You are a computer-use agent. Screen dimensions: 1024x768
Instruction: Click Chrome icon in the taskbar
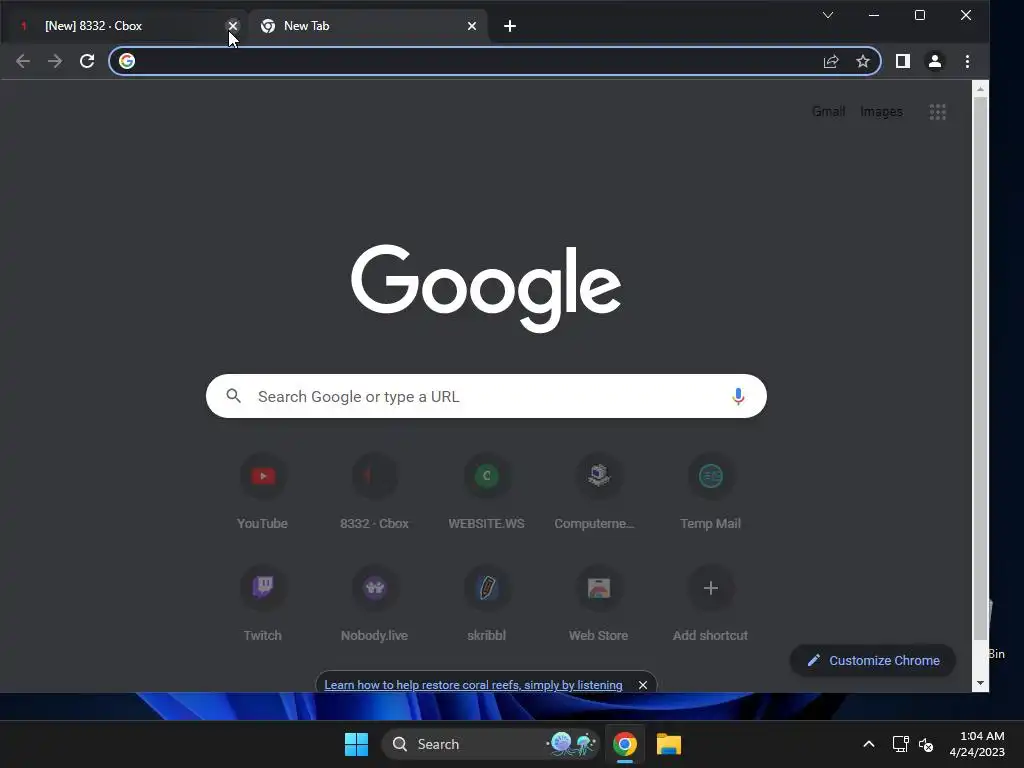tap(625, 744)
